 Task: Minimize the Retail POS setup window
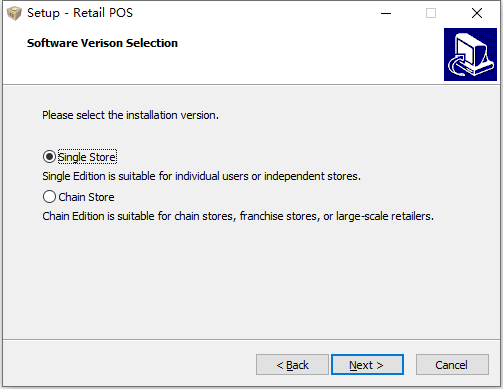[x=386, y=13]
